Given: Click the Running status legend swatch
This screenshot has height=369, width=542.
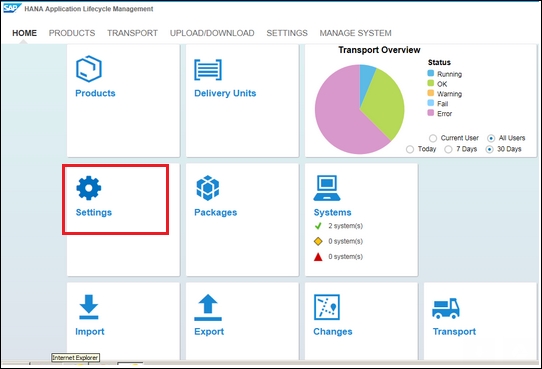Looking at the screenshot, I should click(x=431, y=73).
